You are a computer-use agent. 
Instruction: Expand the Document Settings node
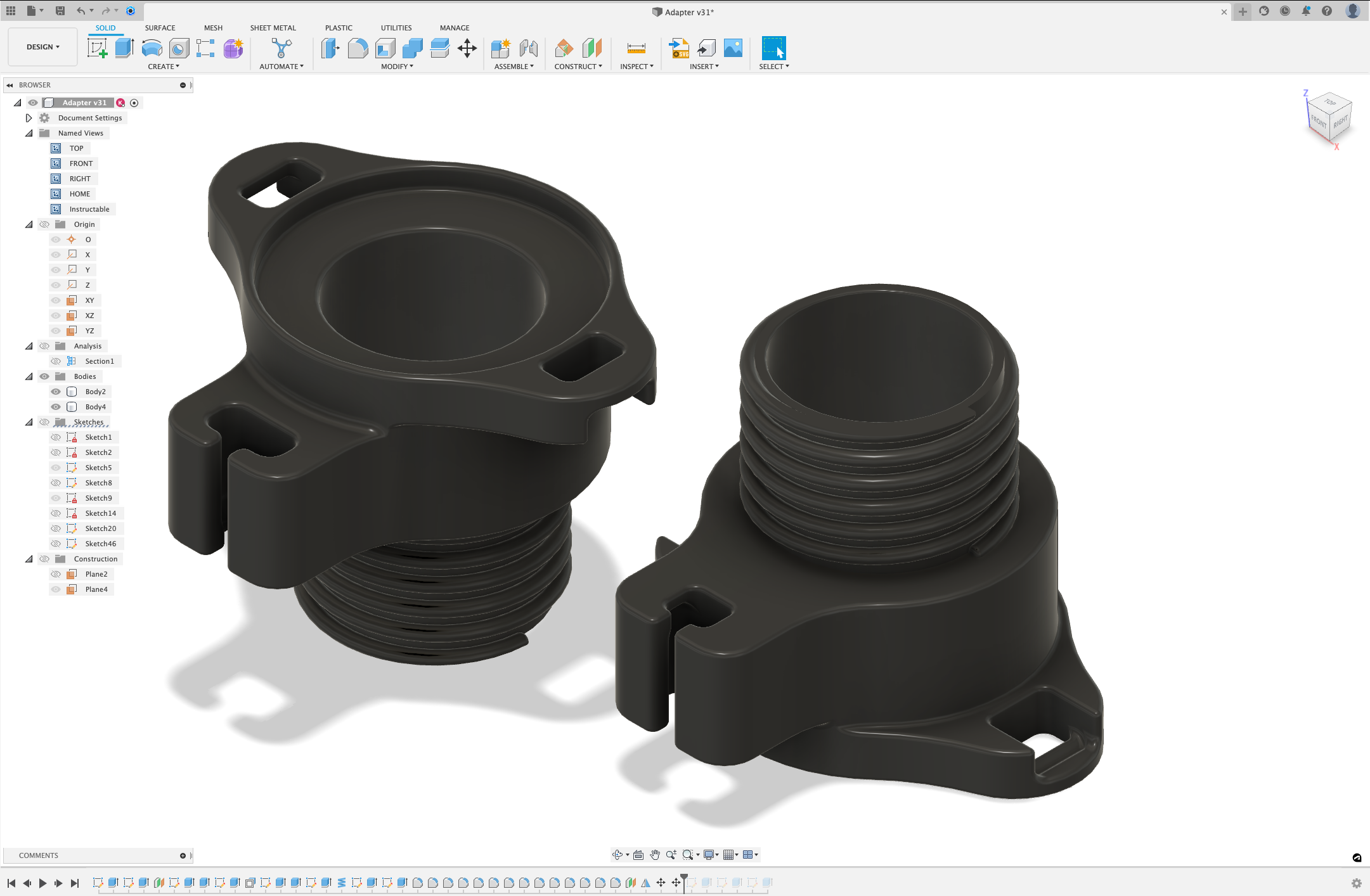(x=29, y=118)
